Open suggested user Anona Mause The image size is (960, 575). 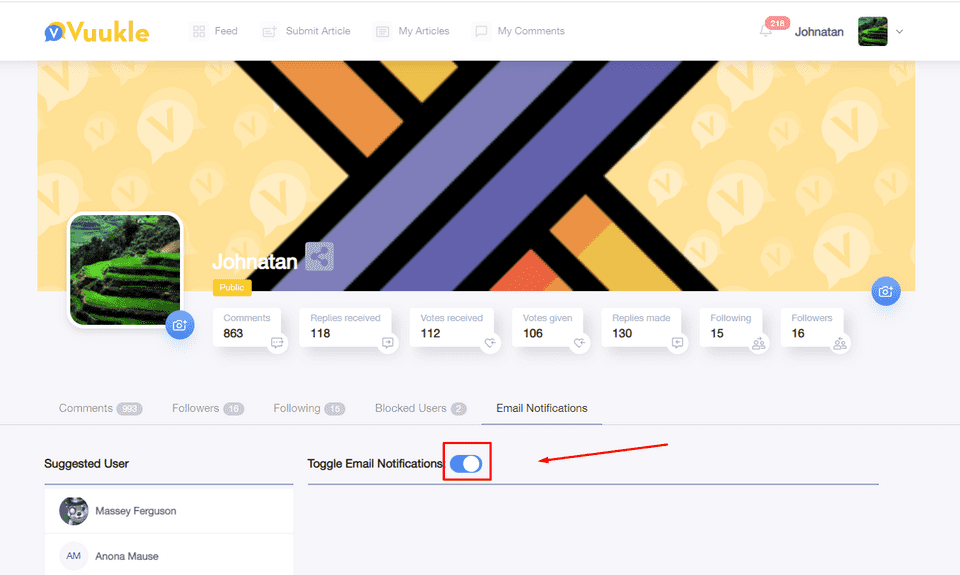(126, 556)
